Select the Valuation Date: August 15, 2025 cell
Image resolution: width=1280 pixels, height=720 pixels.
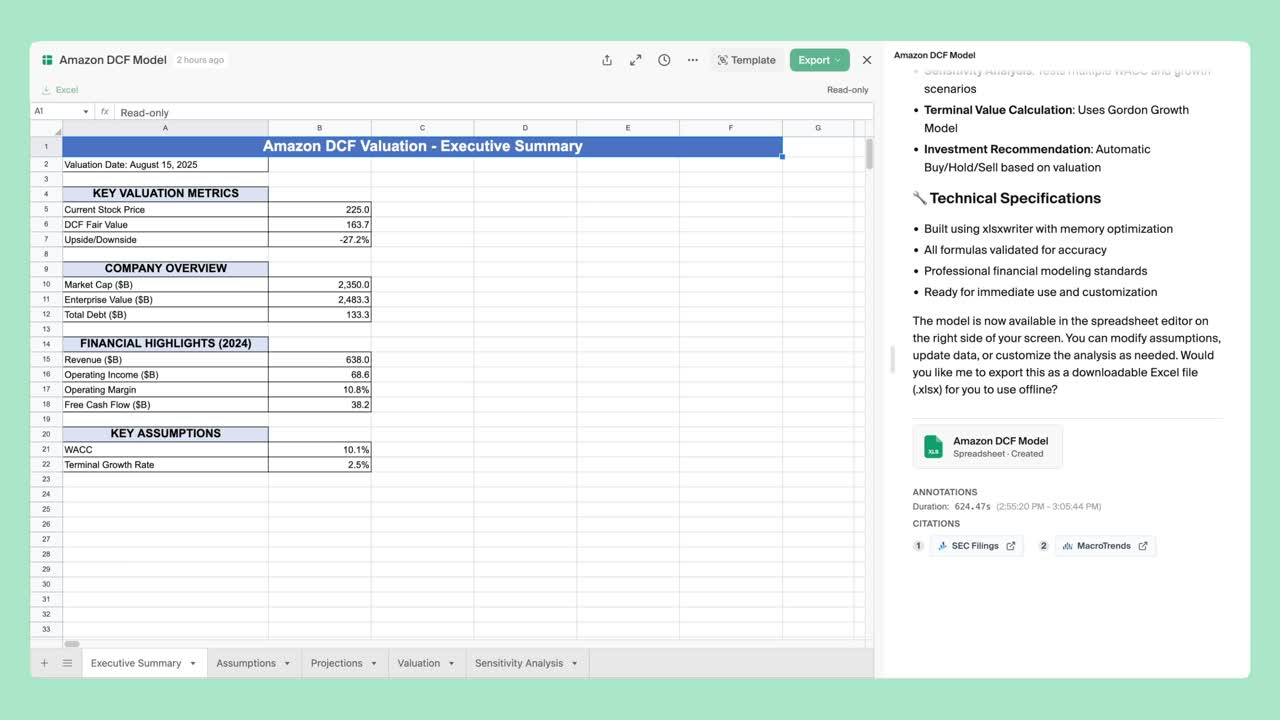(165, 165)
